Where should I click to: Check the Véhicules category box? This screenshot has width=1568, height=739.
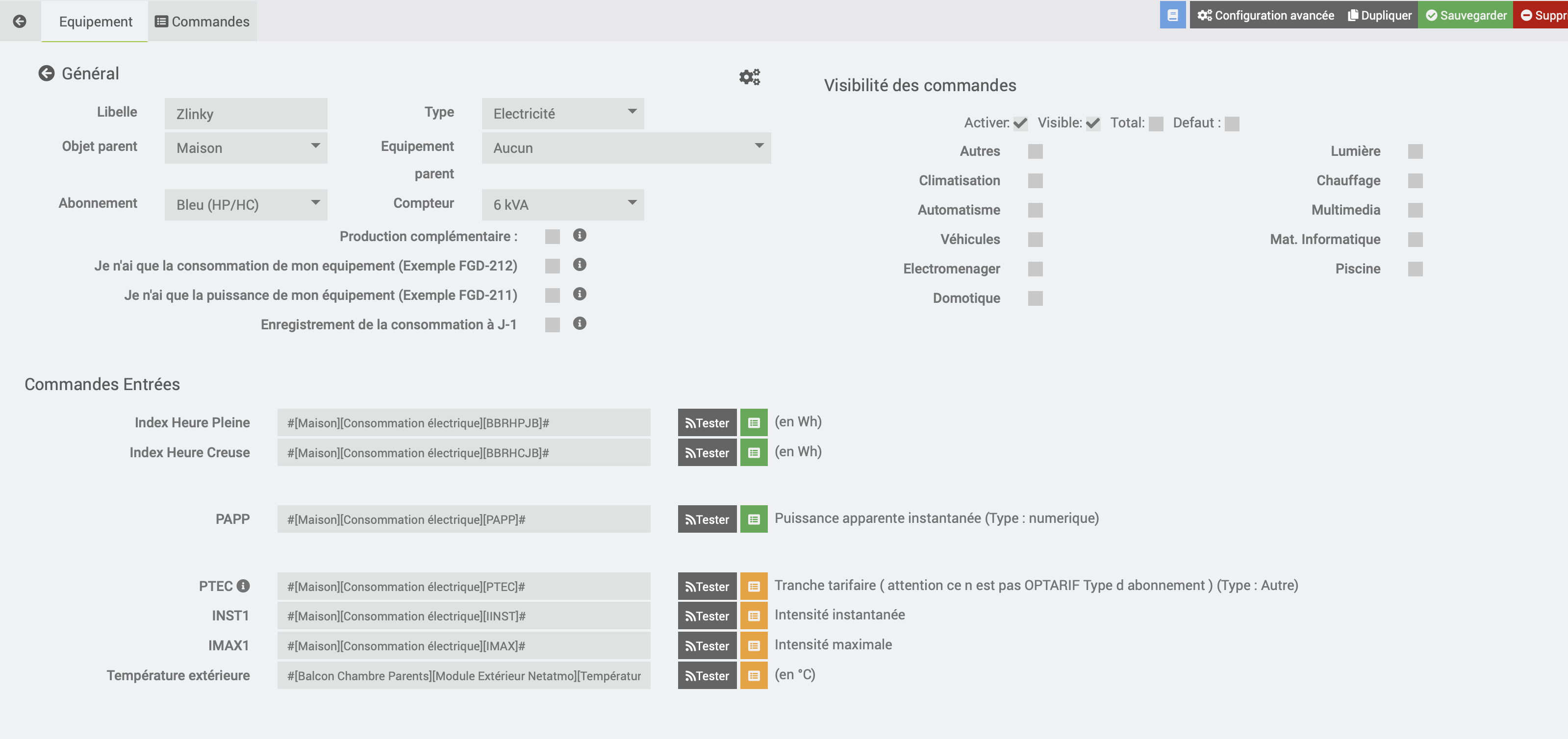click(1036, 240)
